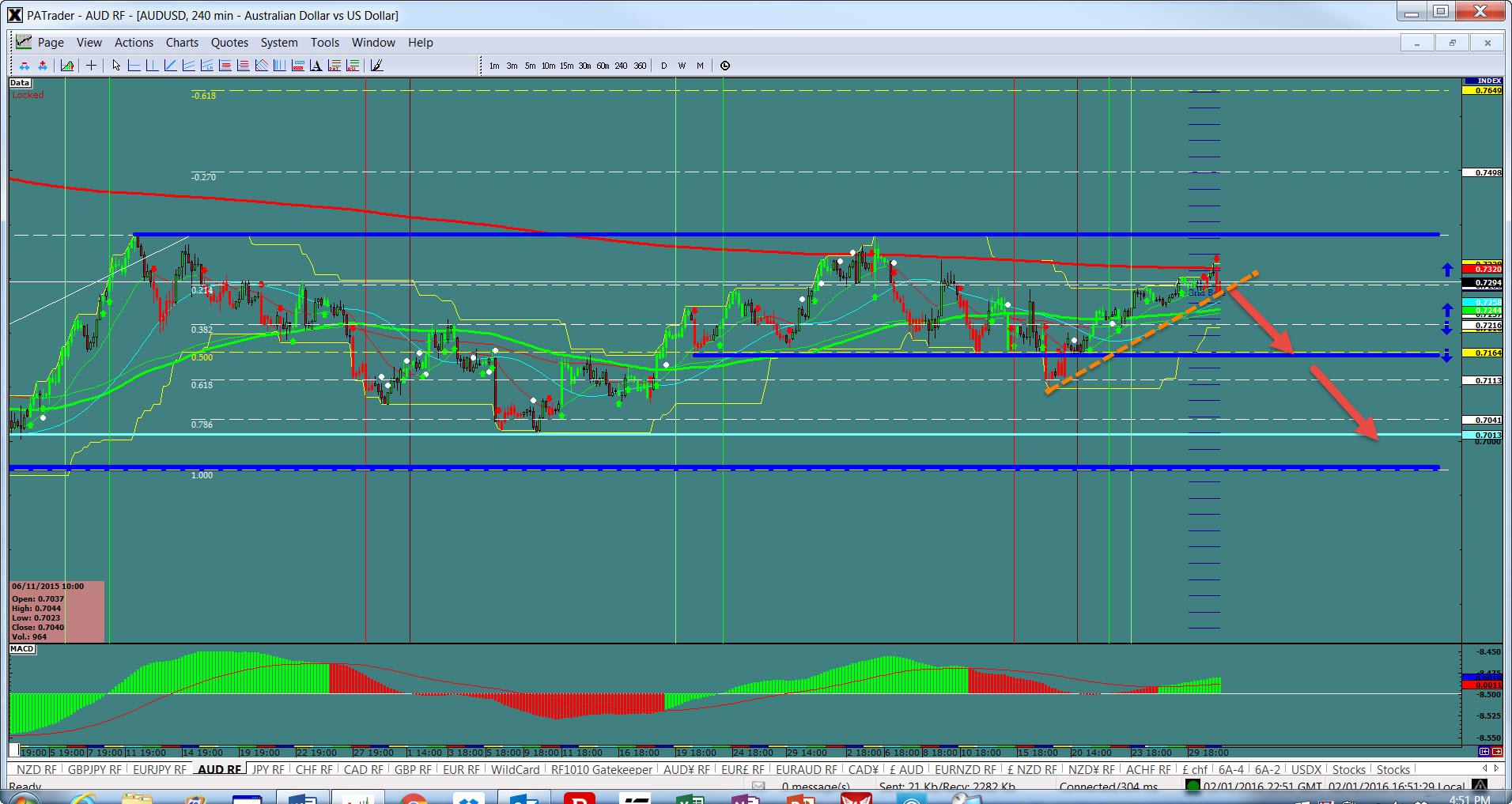
Task: Expand the Tools menu
Action: point(324,43)
